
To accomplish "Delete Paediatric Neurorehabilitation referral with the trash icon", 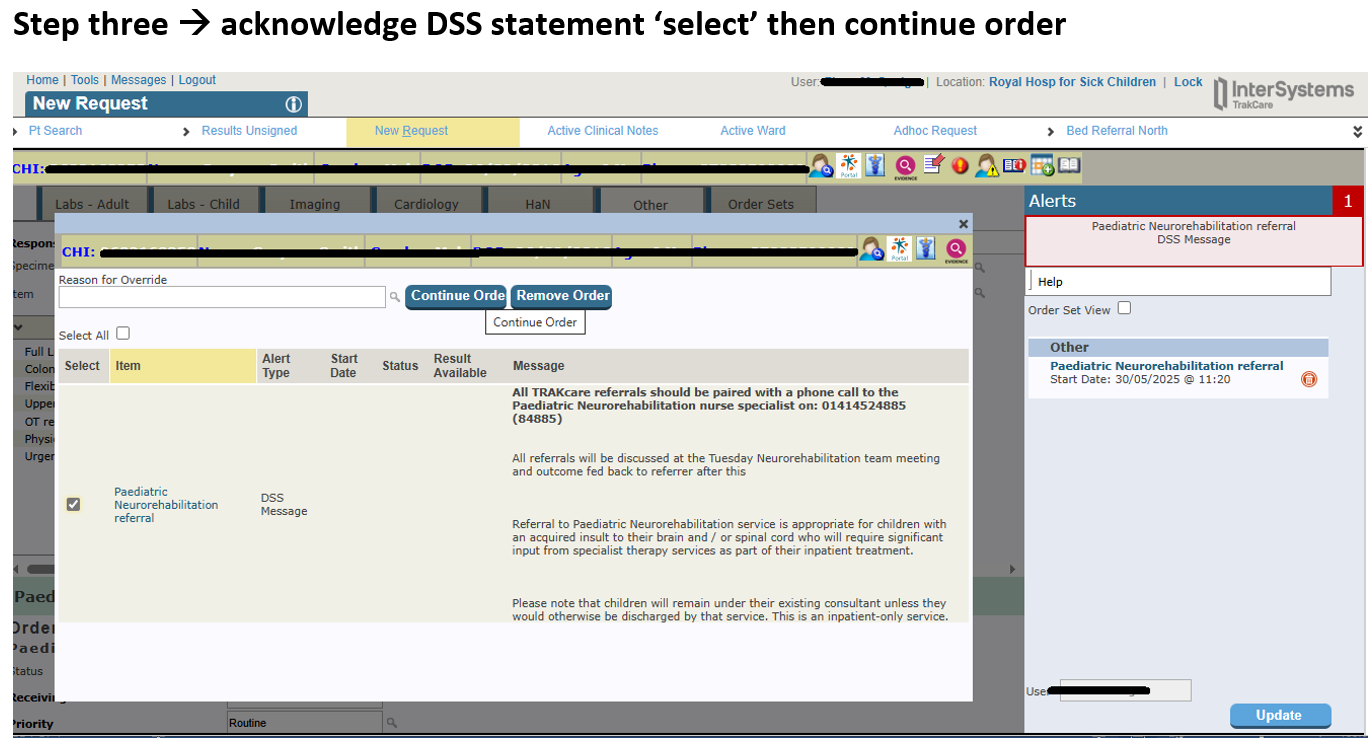I will click(x=1309, y=380).
